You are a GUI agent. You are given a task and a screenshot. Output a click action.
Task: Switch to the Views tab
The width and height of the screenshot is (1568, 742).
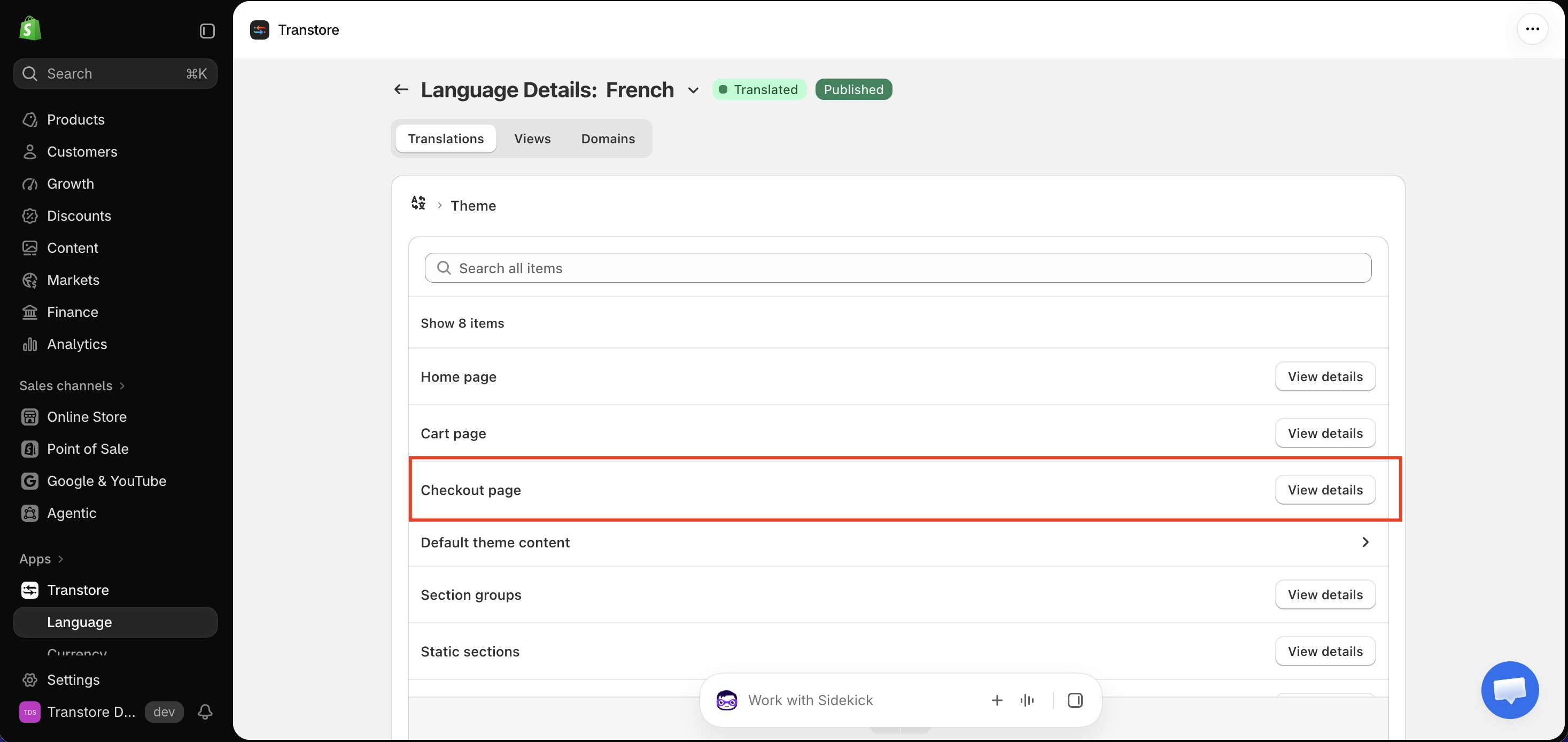532,139
